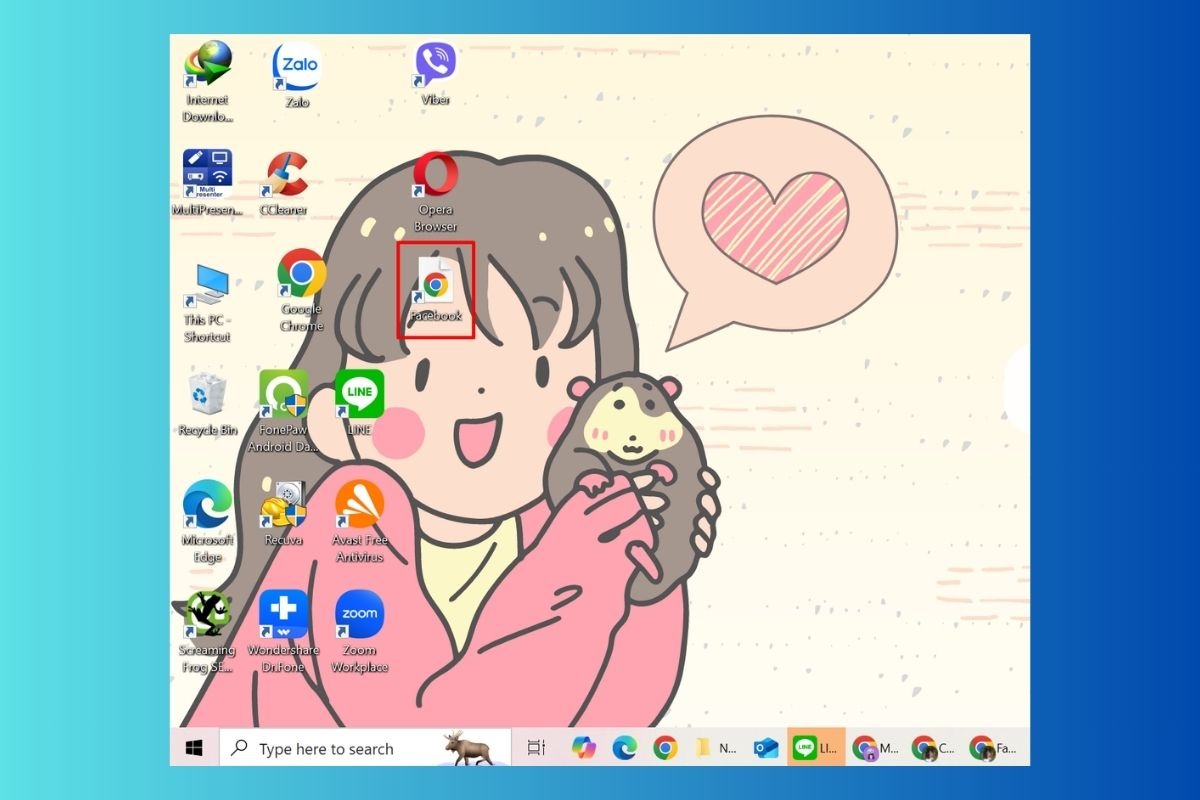Open Copilot from the taskbar

coord(583,747)
